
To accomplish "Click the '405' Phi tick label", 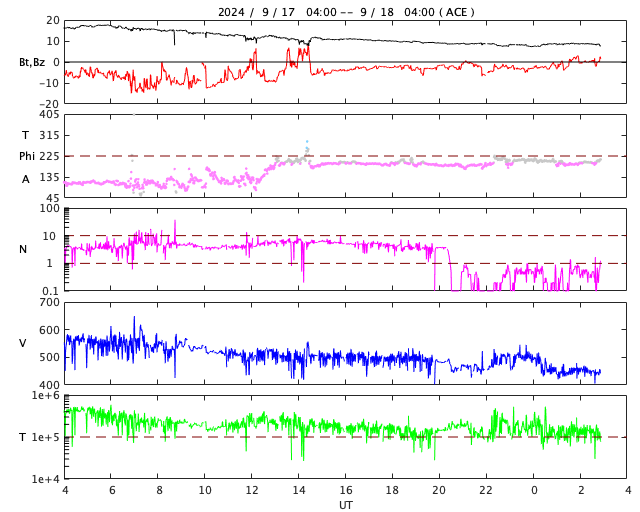I will 49,114.
